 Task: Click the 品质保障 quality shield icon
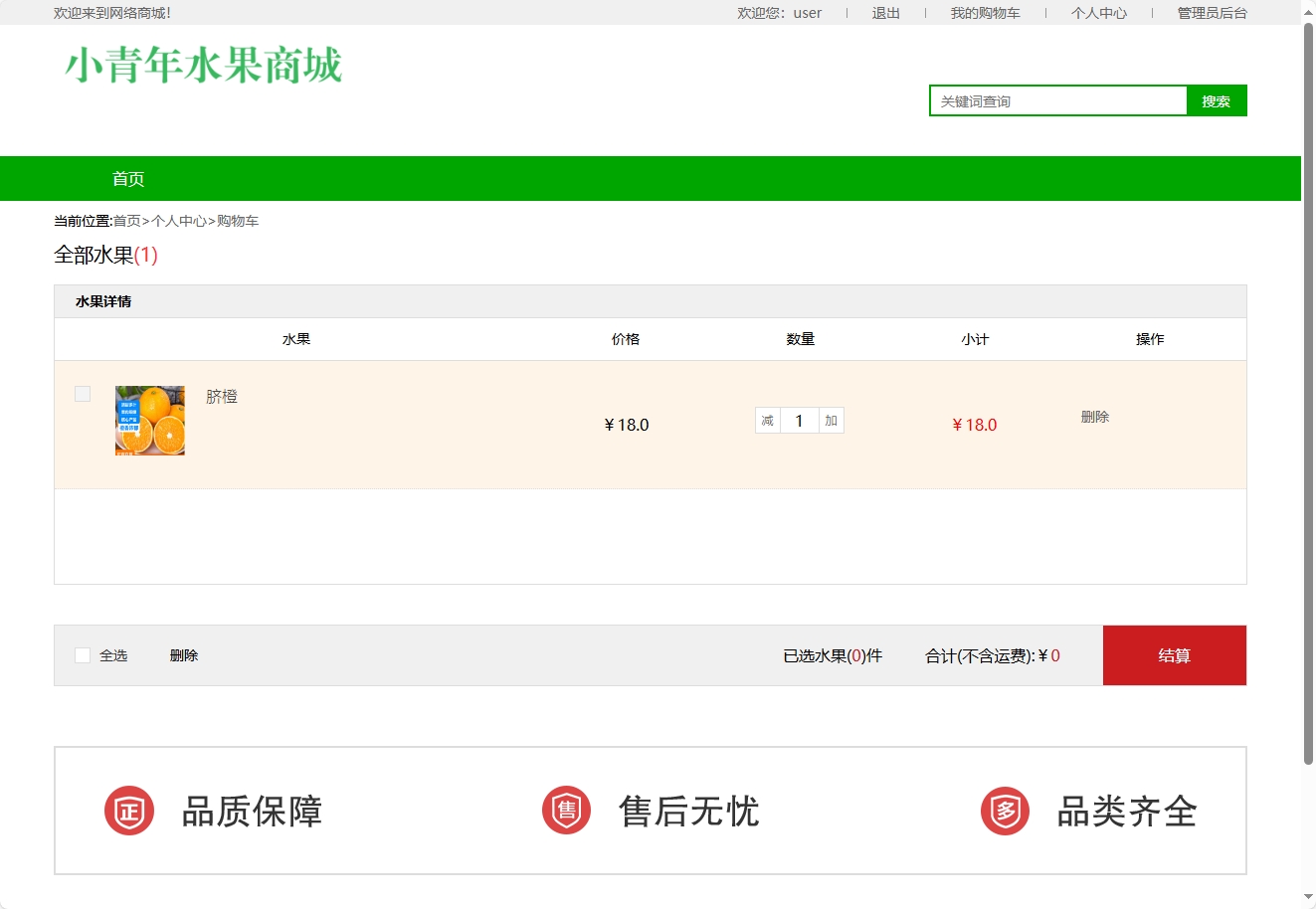click(x=128, y=811)
